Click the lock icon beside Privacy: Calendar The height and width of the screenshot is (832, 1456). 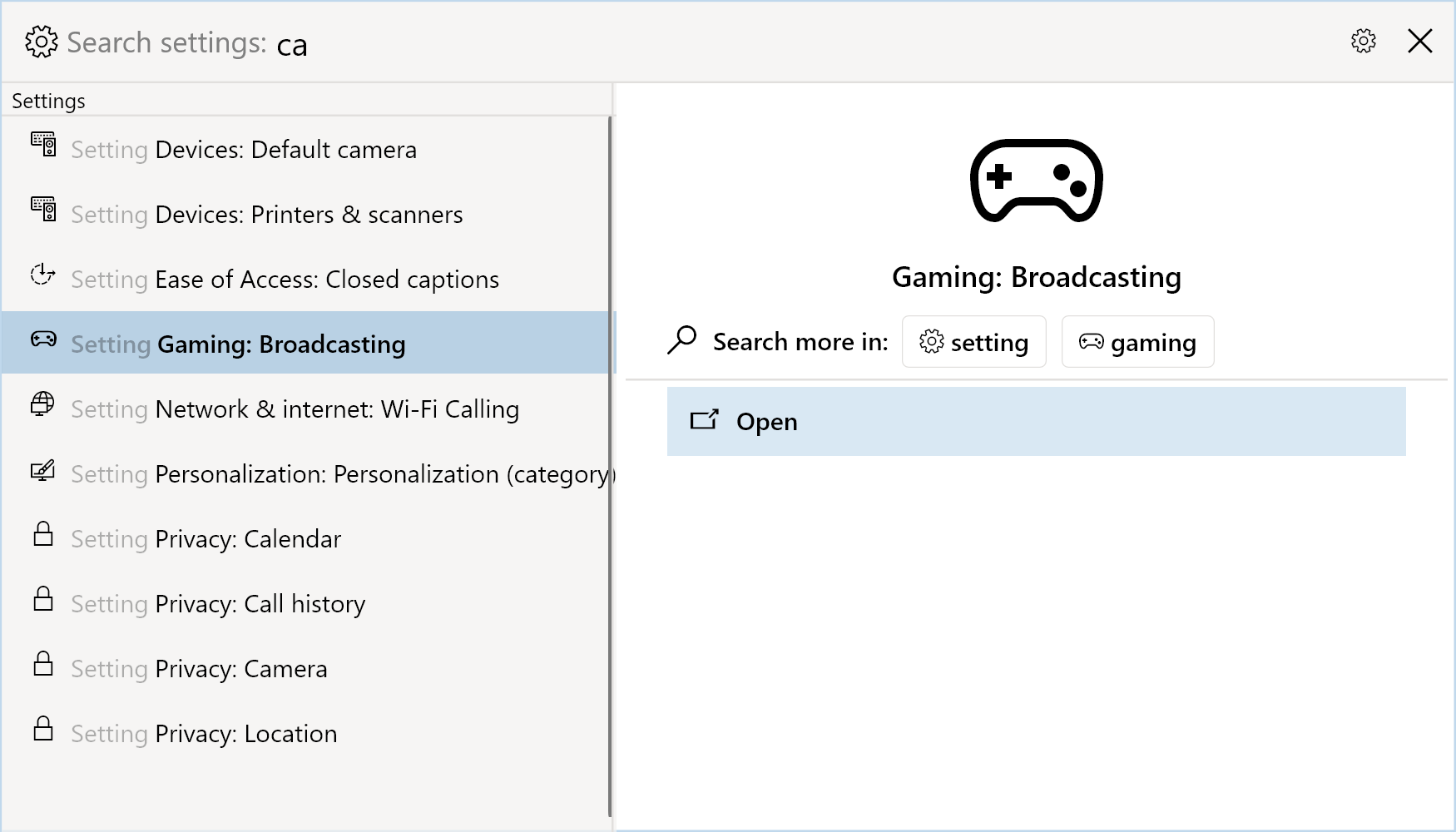click(x=43, y=533)
